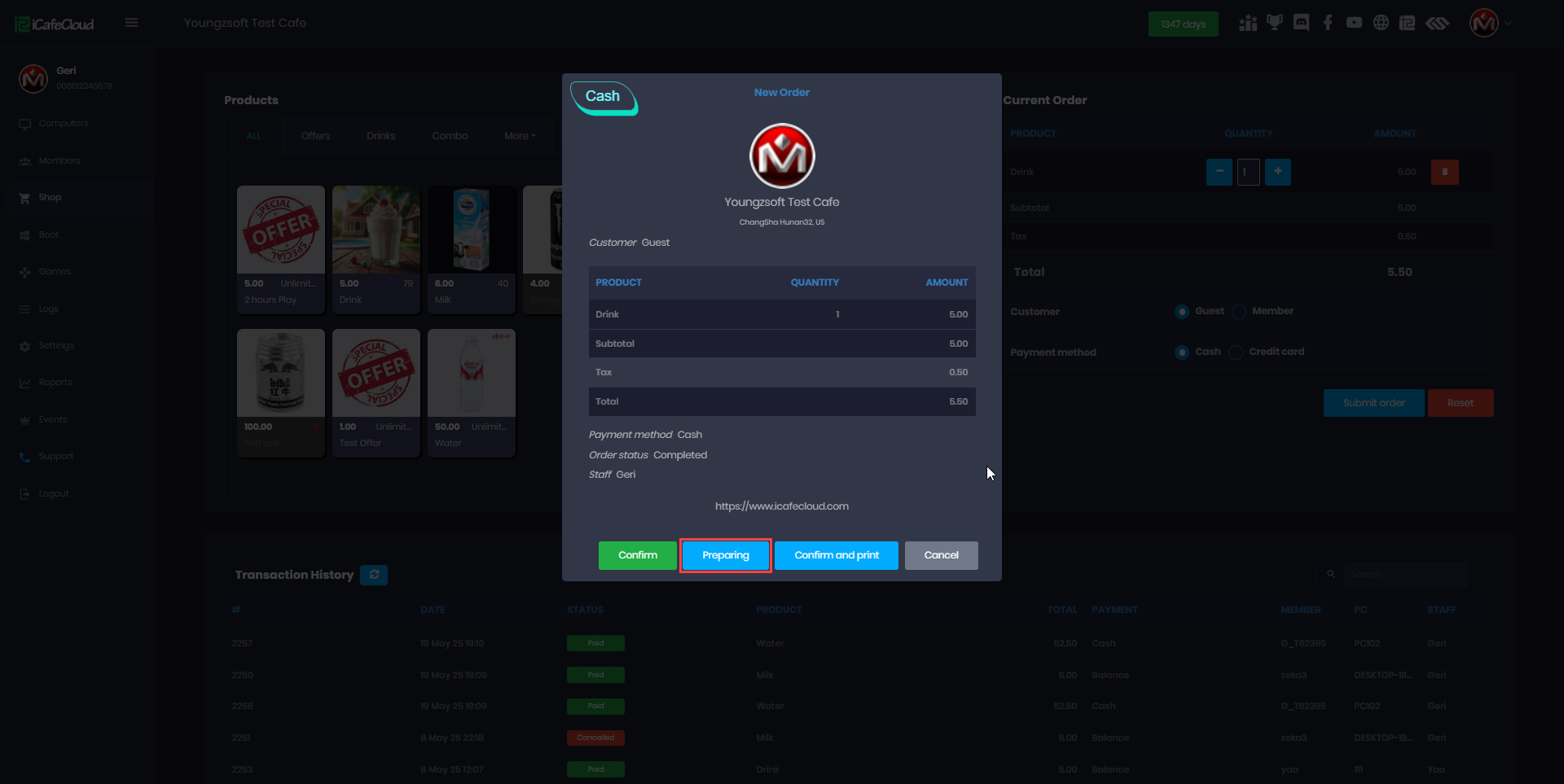The height and width of the screenshot is (784, 1564).
Task: Select the Drink milkshake product
Action: (376, 249)
